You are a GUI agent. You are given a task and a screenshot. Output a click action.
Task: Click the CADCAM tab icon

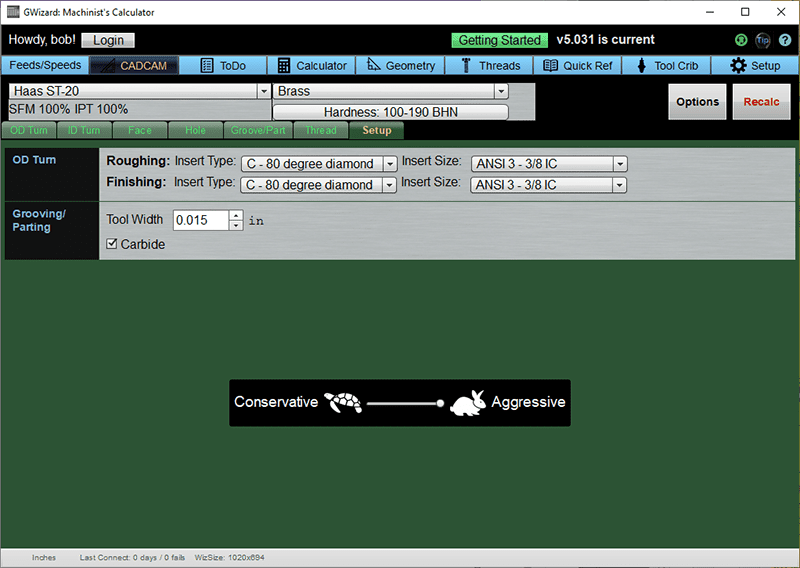click(x=106, y=66)
